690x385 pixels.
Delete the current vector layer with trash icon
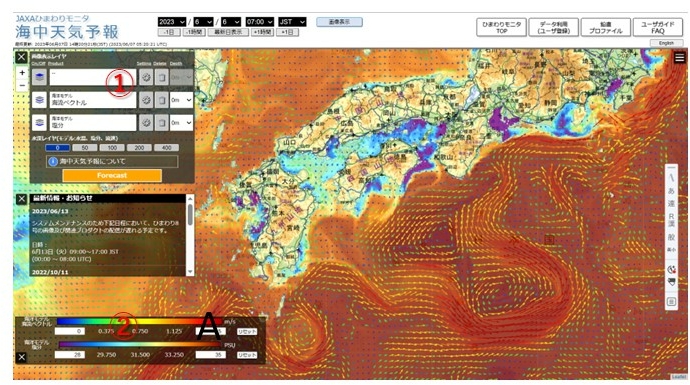[x=161, y=100]
